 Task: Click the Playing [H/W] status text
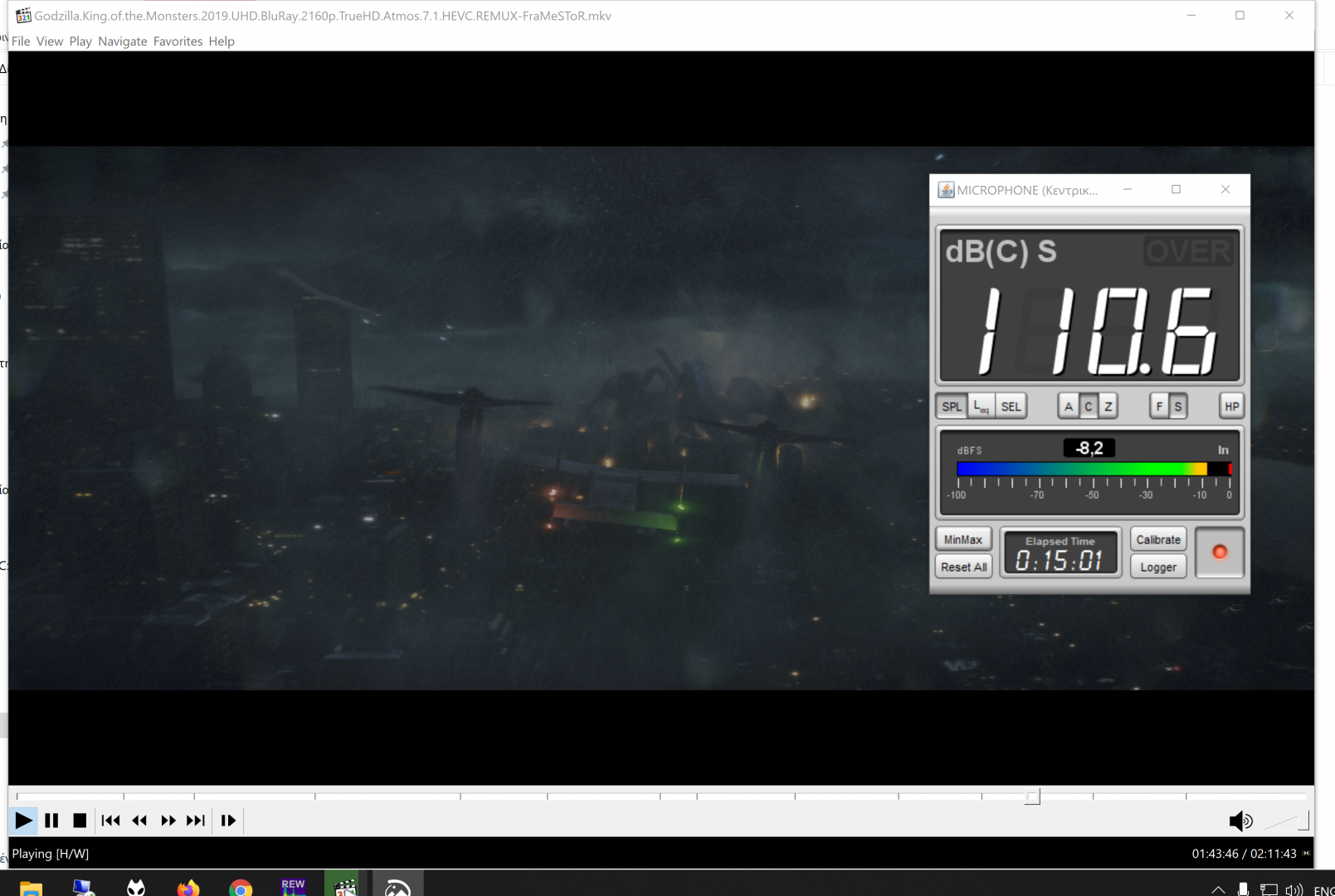[51, 854]
